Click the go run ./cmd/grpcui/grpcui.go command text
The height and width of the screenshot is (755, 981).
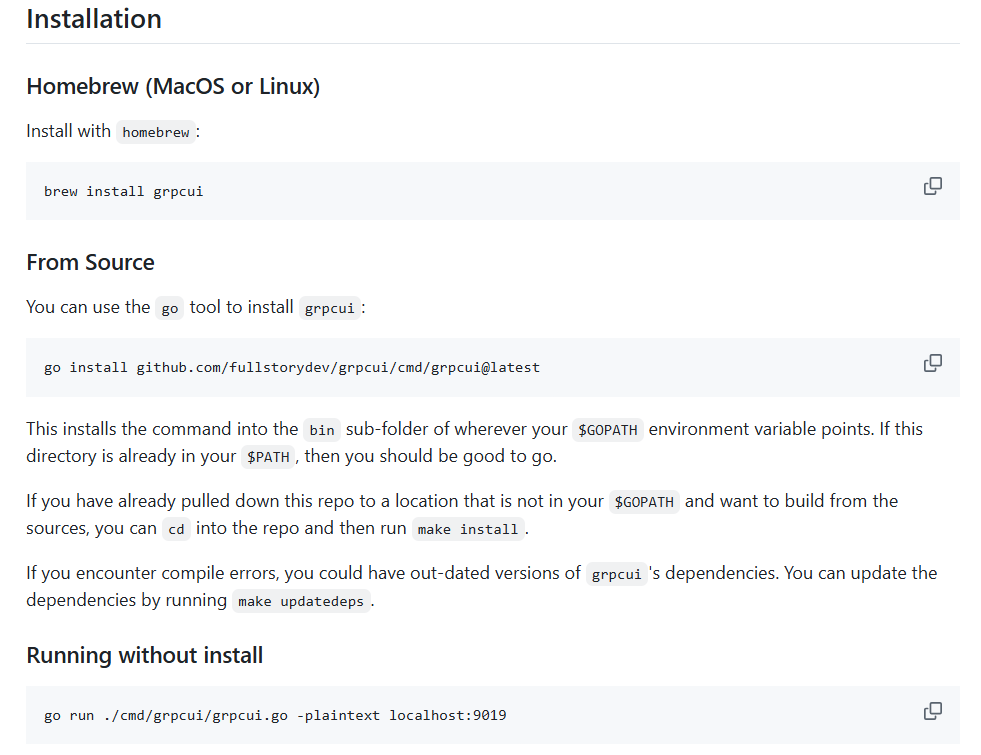(x=275, y=716)
